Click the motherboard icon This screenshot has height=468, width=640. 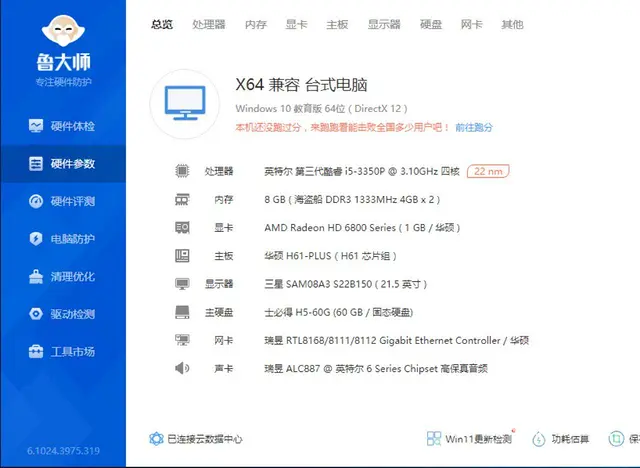click(182, 256)
